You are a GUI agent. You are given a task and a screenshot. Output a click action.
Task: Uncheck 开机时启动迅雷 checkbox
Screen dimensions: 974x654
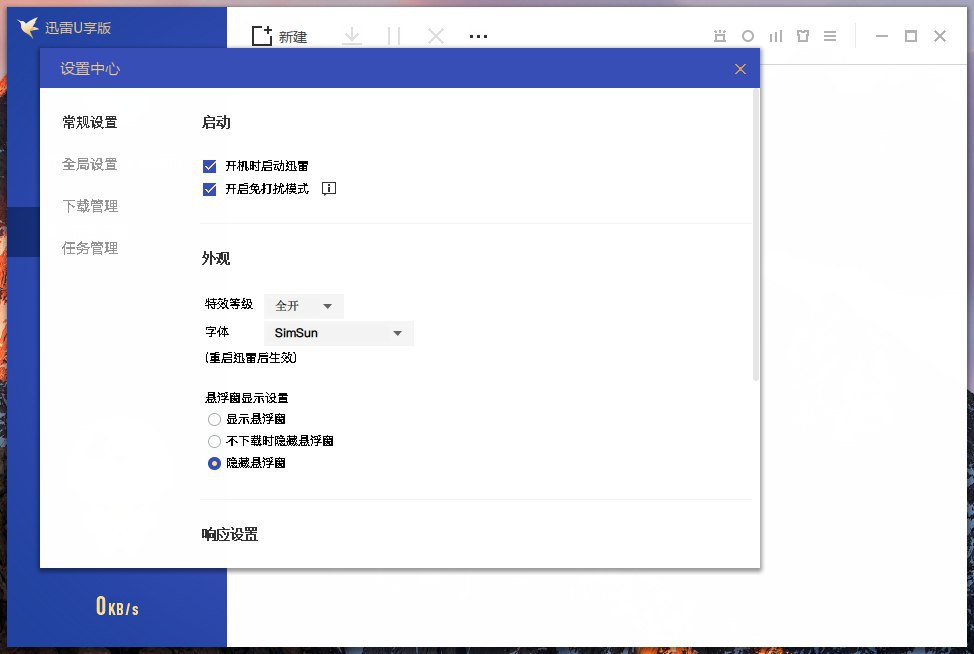tap(210, 166)
